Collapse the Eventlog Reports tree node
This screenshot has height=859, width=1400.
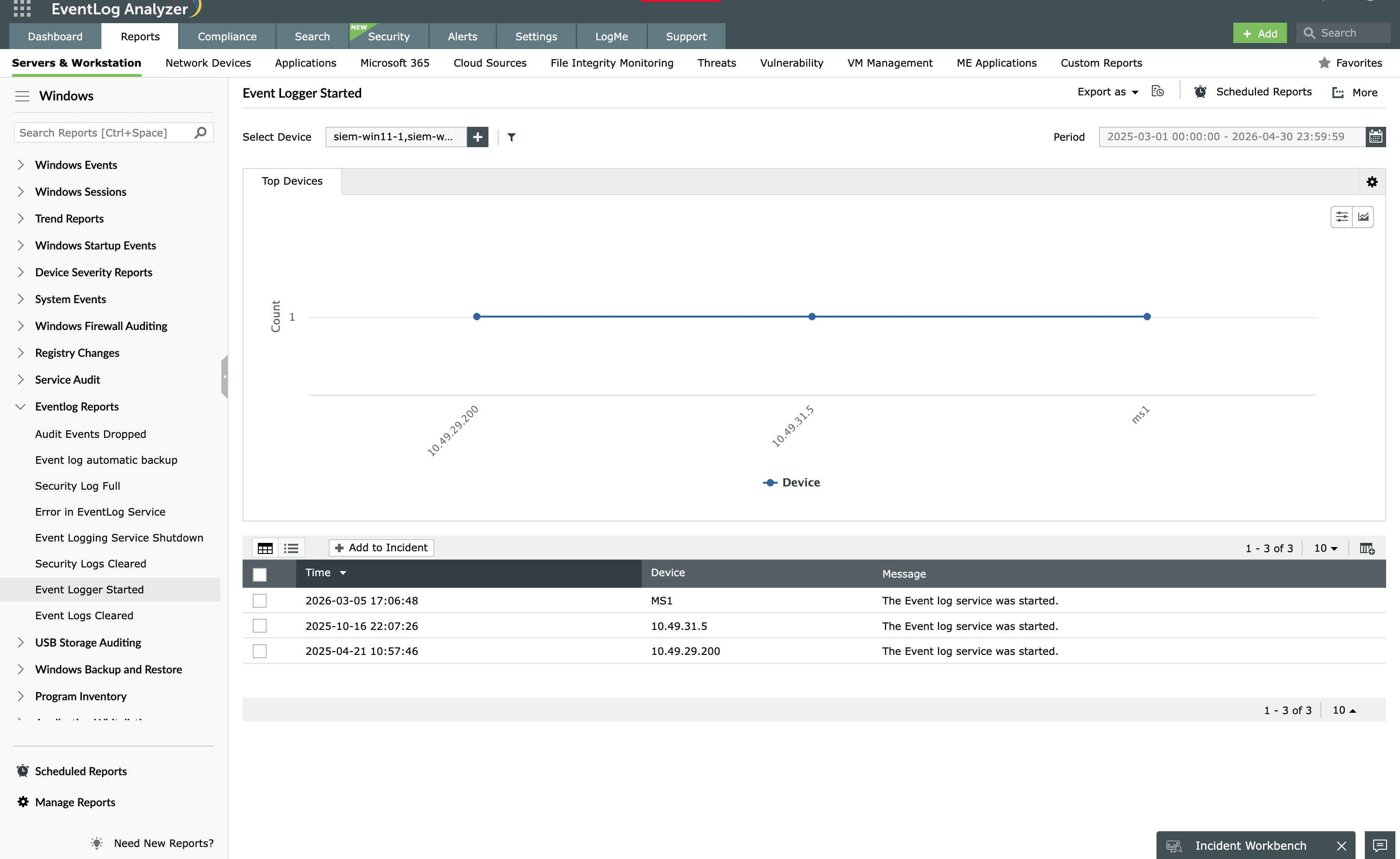(20, 406)
